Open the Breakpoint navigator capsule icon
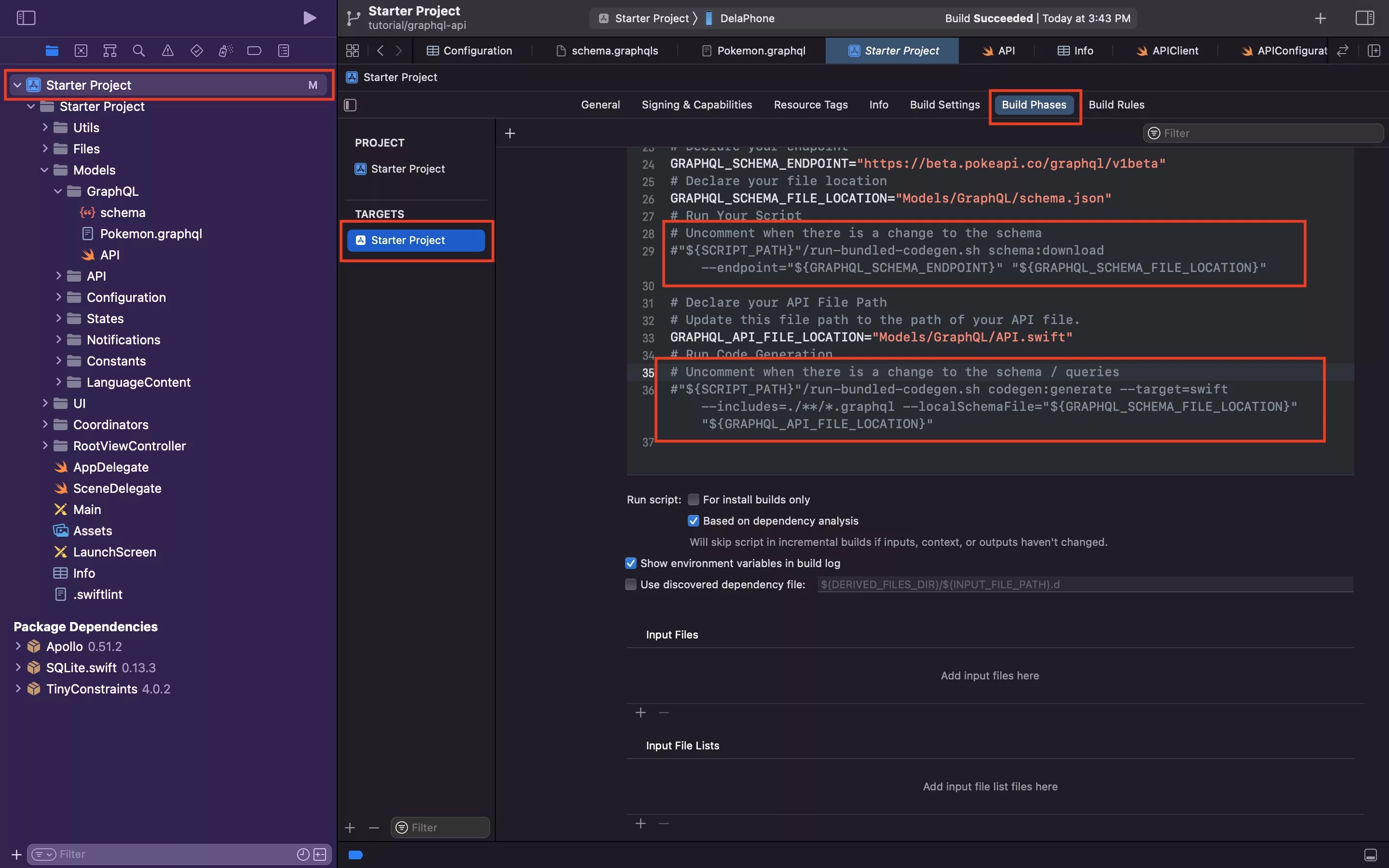This screenshot has width=1389, height=868. (254, 51)
